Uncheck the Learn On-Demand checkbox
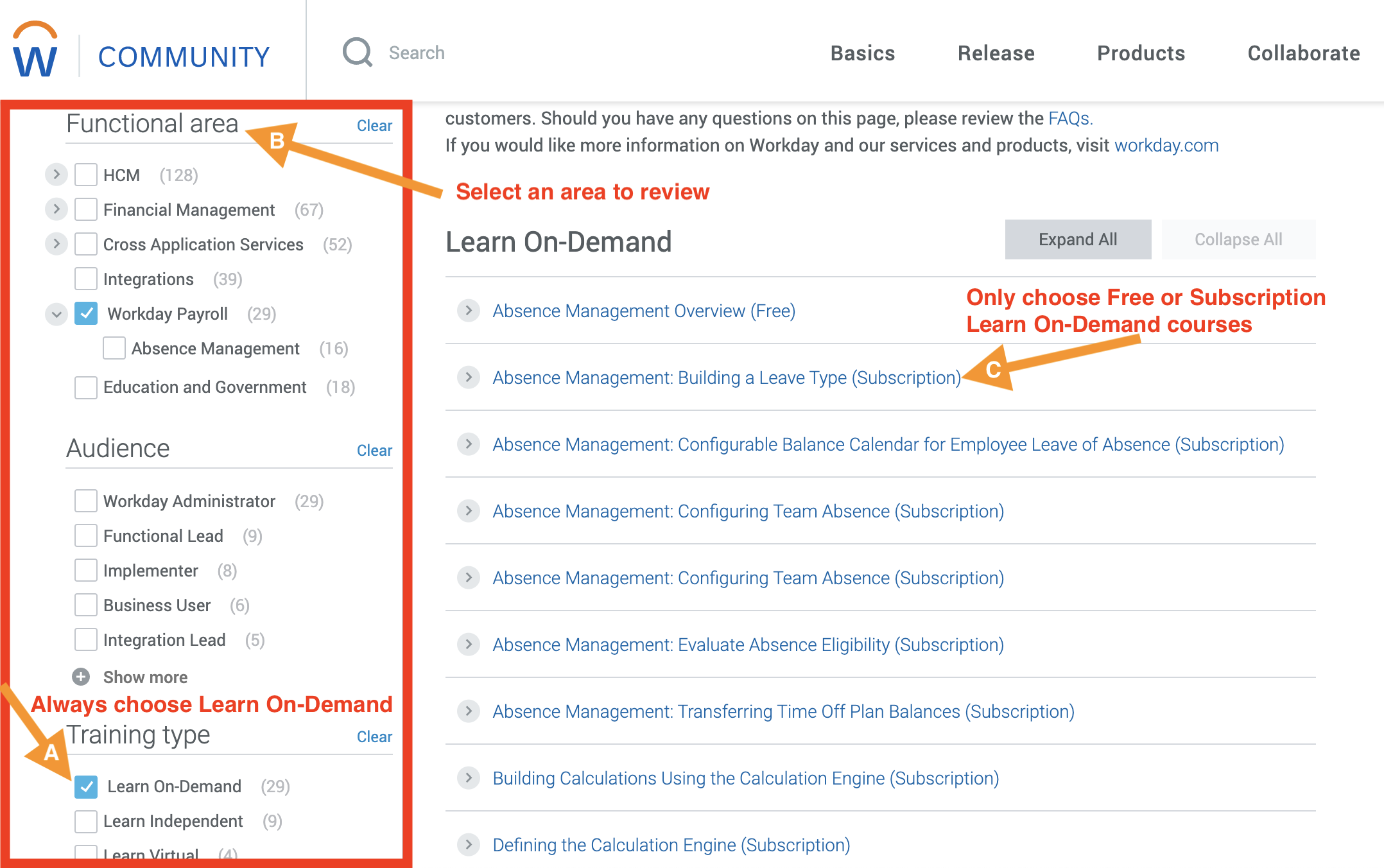Screen dimensions: 1384x868 click(x=86, y=786)
